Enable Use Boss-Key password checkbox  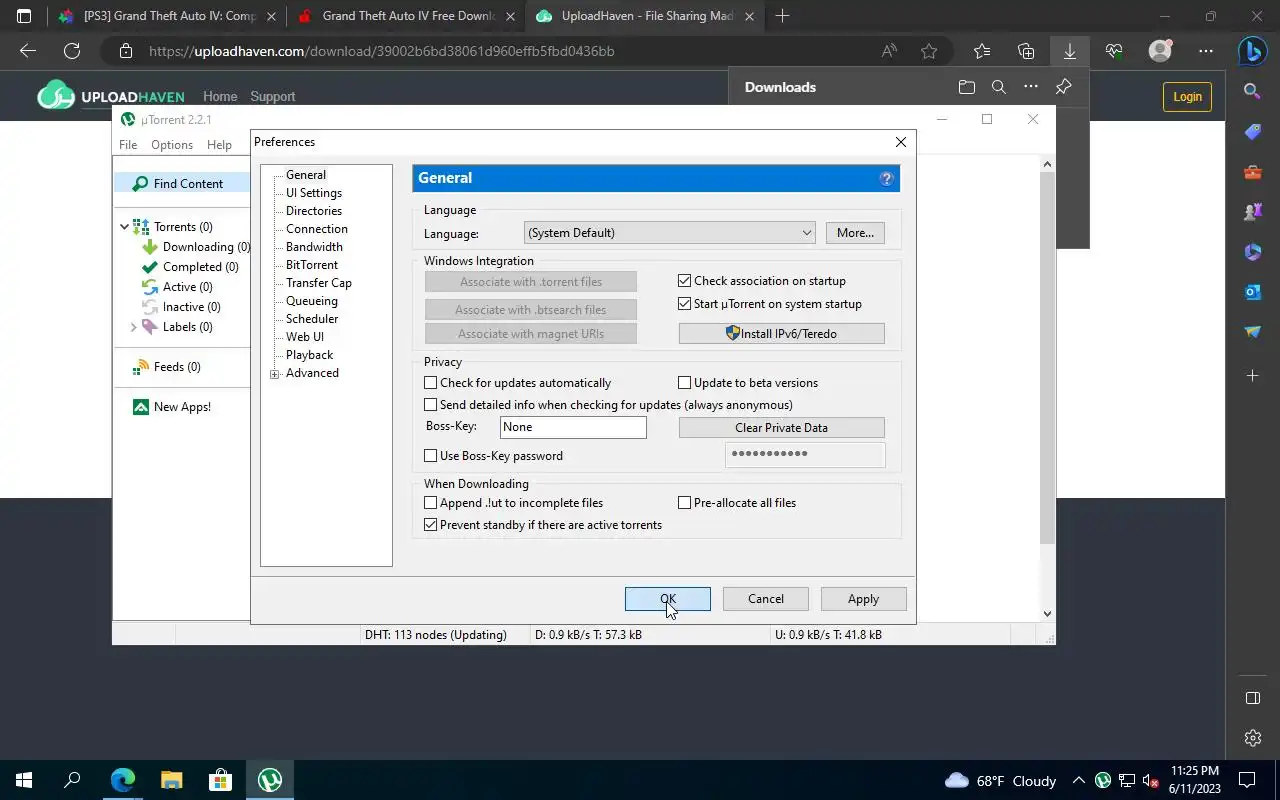pos(431,456)
